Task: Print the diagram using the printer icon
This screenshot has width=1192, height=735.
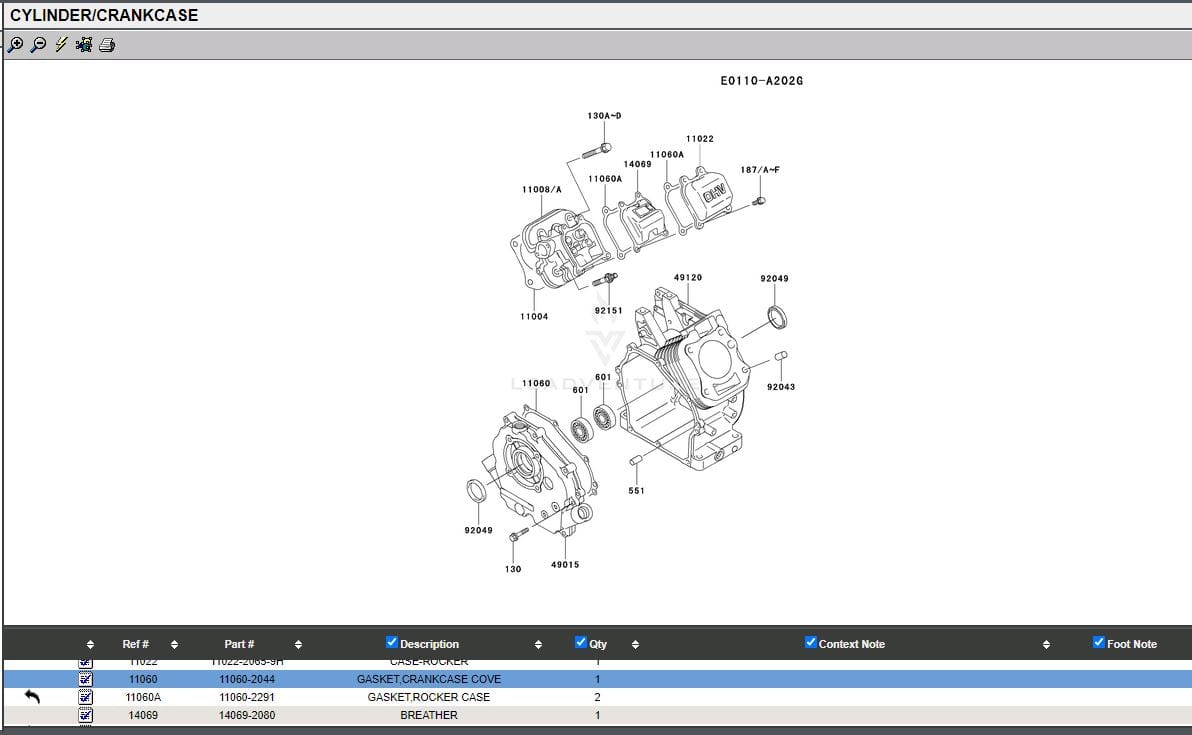Action: pos(107,44)
